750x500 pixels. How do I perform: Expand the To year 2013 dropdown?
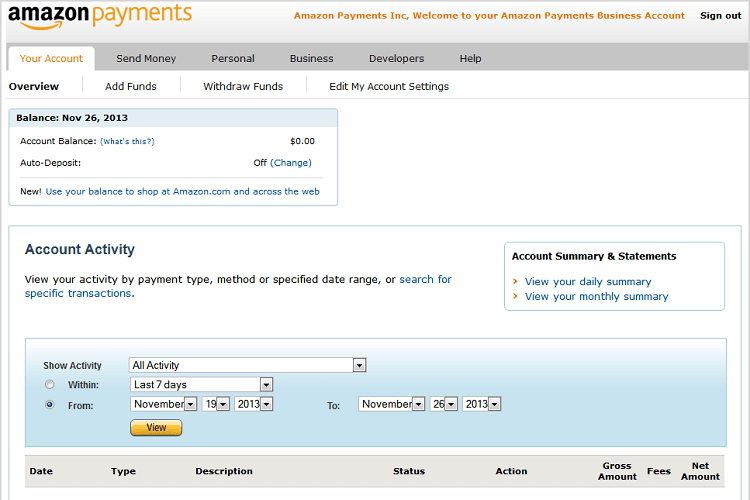(482, 404)
